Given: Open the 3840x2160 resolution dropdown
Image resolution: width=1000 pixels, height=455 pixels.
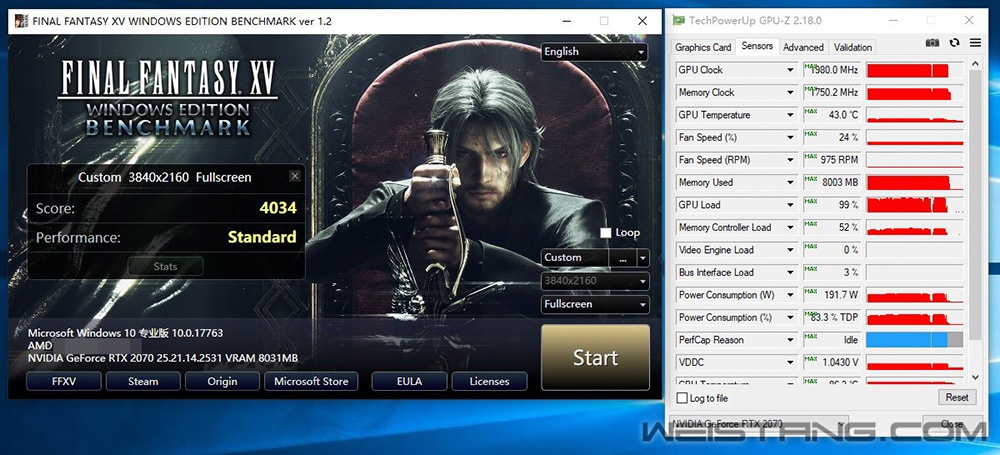Looking at the screenshot, I should [x=594, y=281].
